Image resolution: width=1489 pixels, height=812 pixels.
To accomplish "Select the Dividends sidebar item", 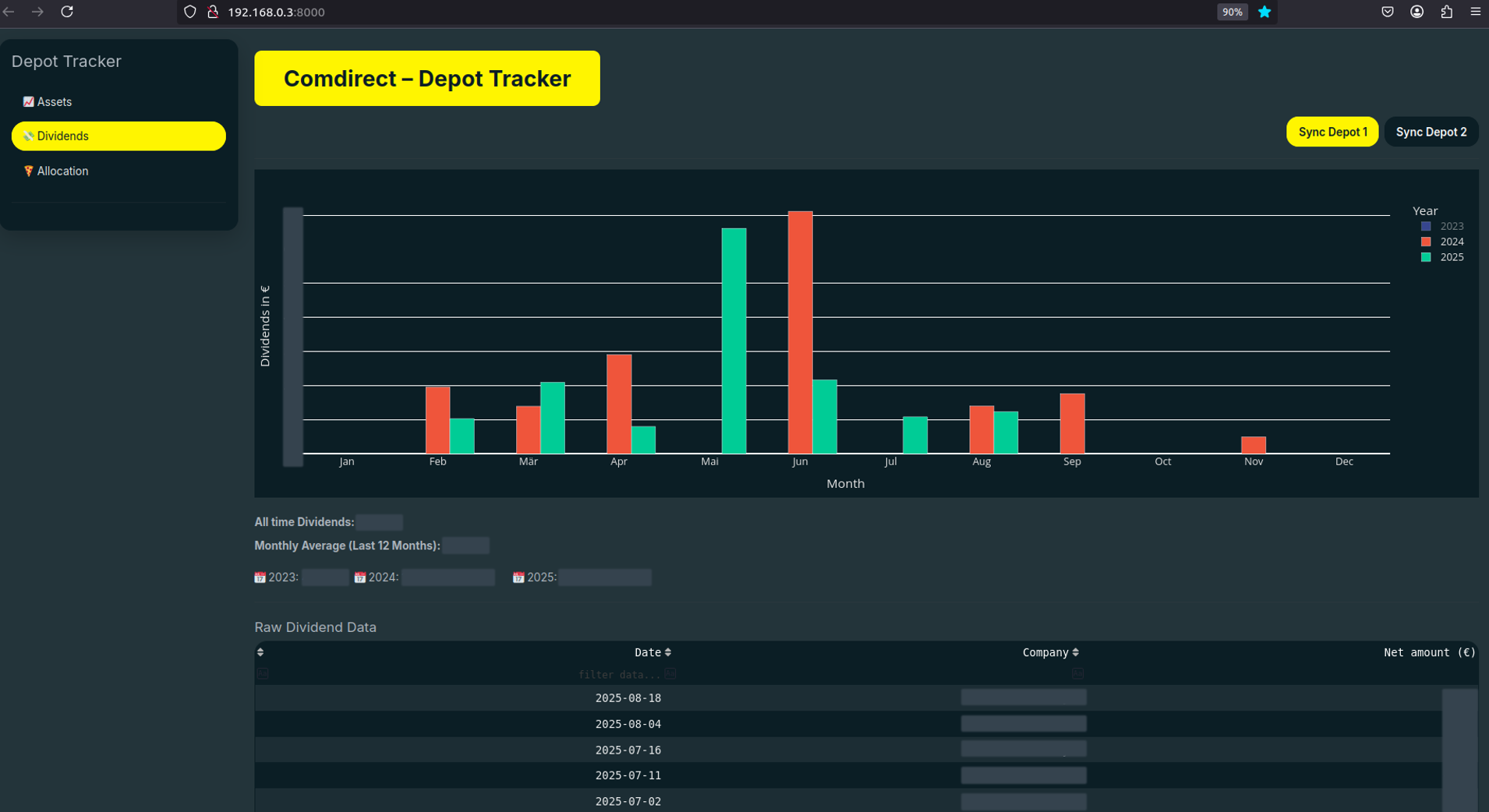I will [118, 136].
